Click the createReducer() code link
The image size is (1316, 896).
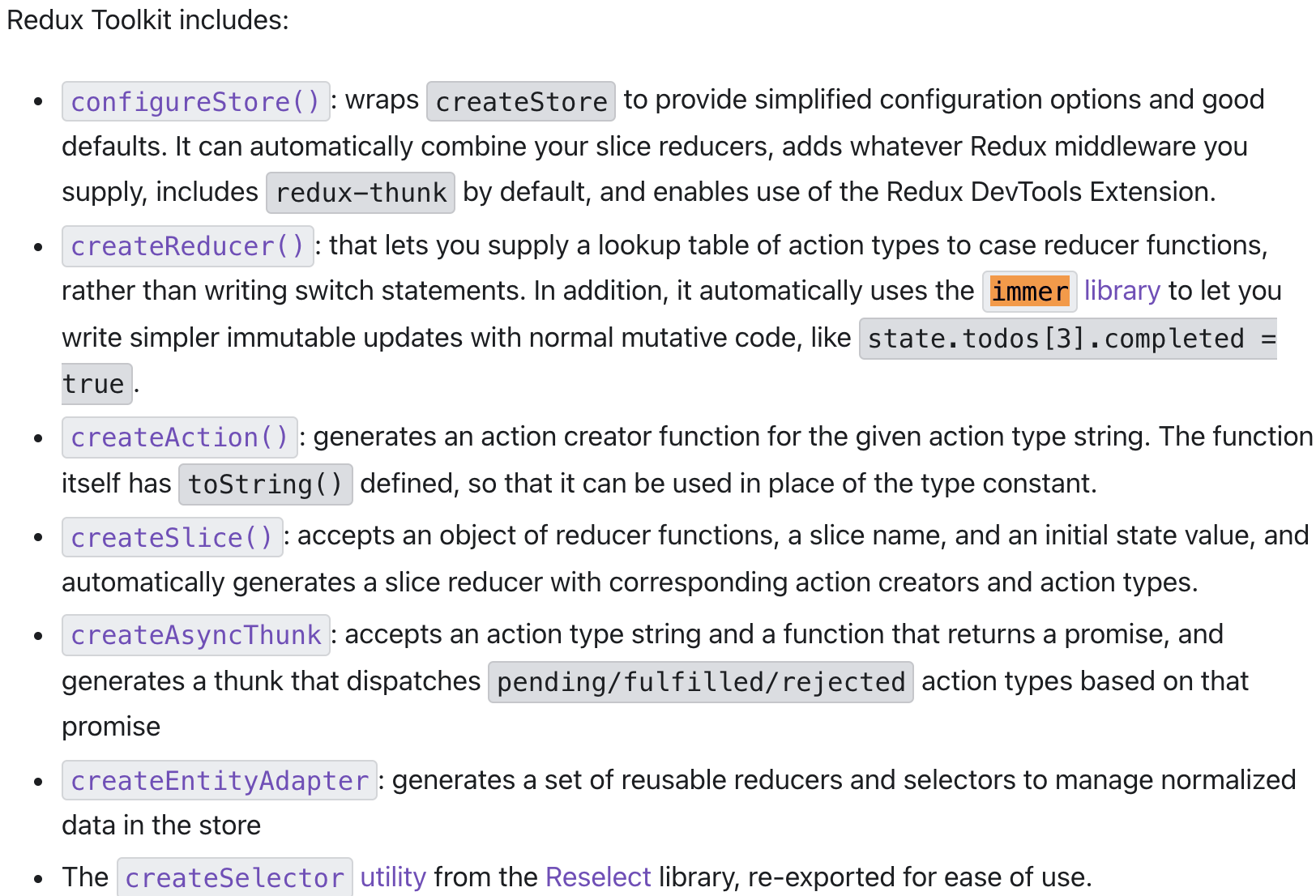click(x=187, y=246)
